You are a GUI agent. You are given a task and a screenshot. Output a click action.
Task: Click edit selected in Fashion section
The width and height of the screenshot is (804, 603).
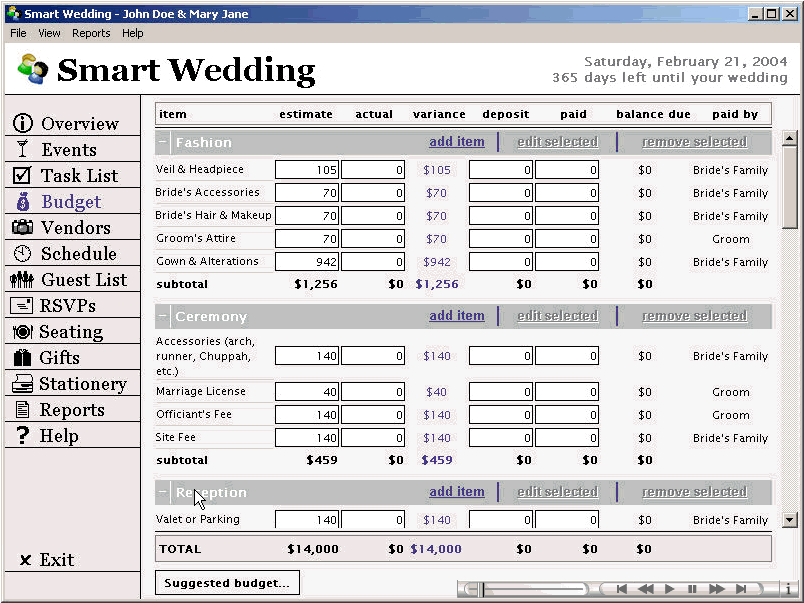click(x=557, y=142)
